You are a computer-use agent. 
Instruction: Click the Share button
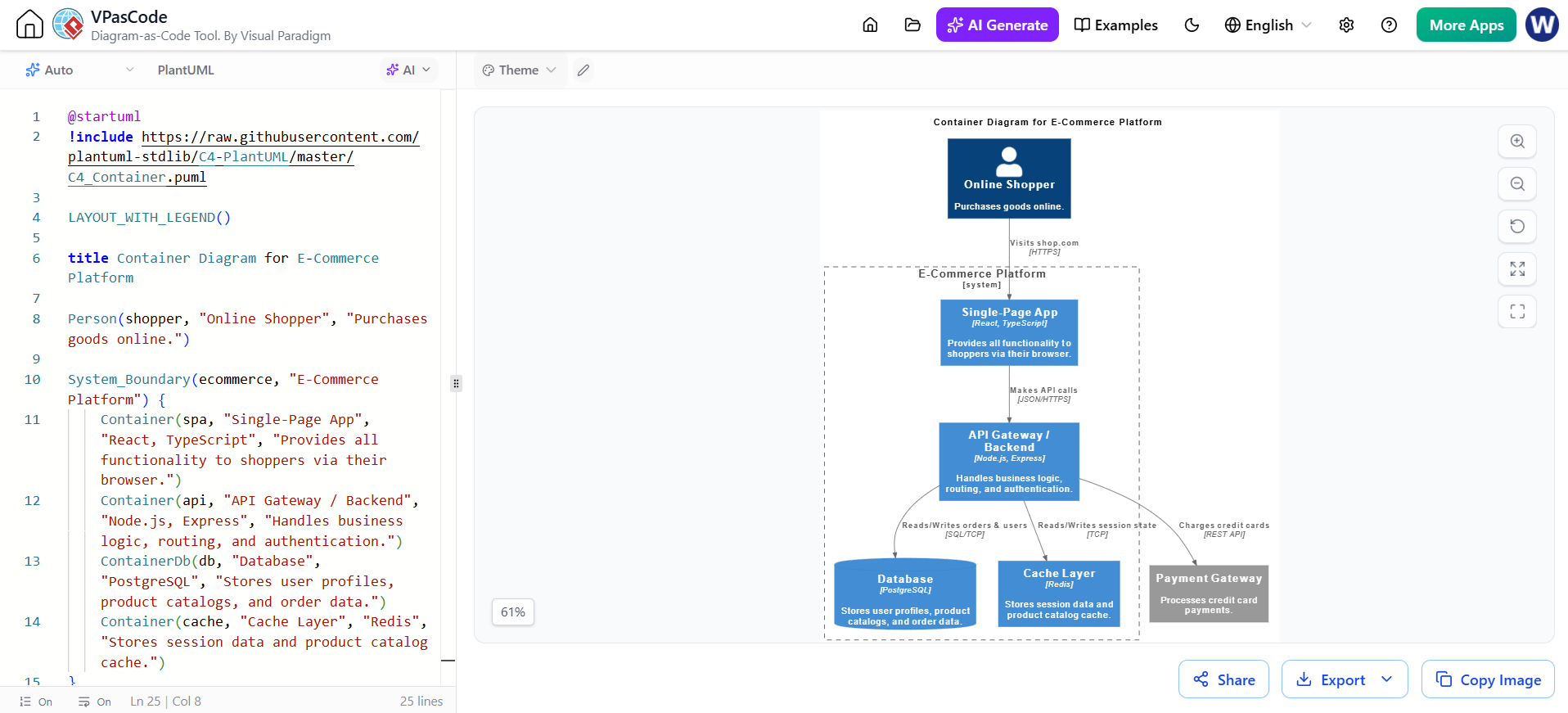[x=1223, y=679]
